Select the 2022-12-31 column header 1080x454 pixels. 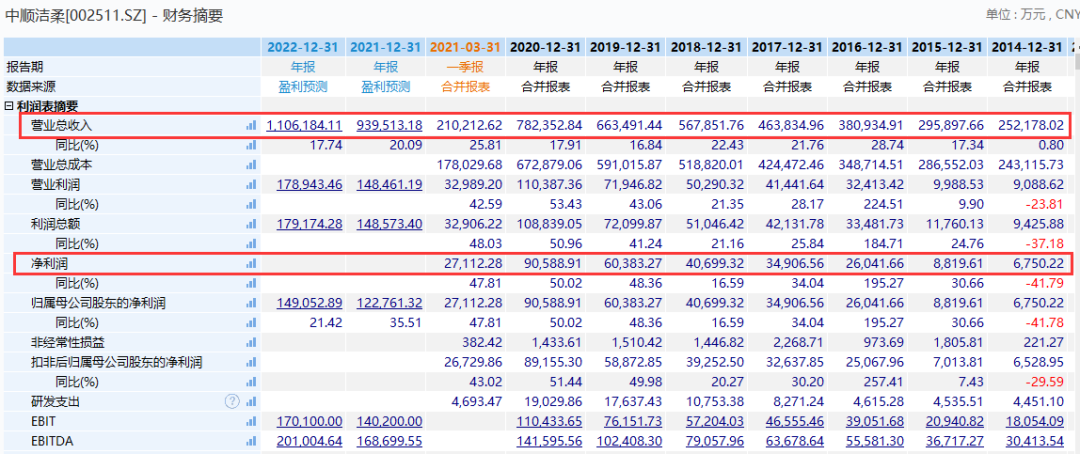point(302,47)
